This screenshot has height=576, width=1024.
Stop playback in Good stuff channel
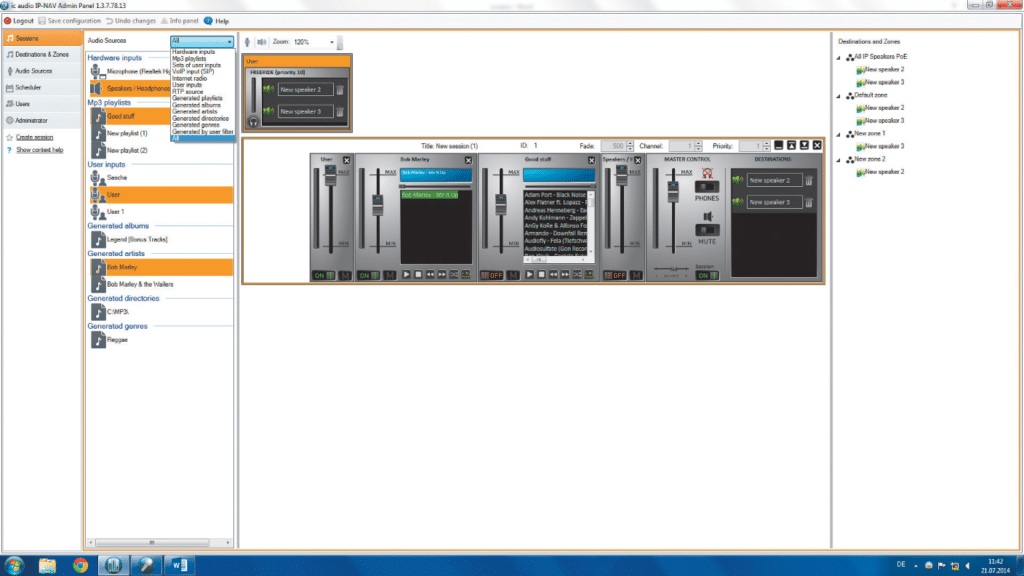point(540,274)
